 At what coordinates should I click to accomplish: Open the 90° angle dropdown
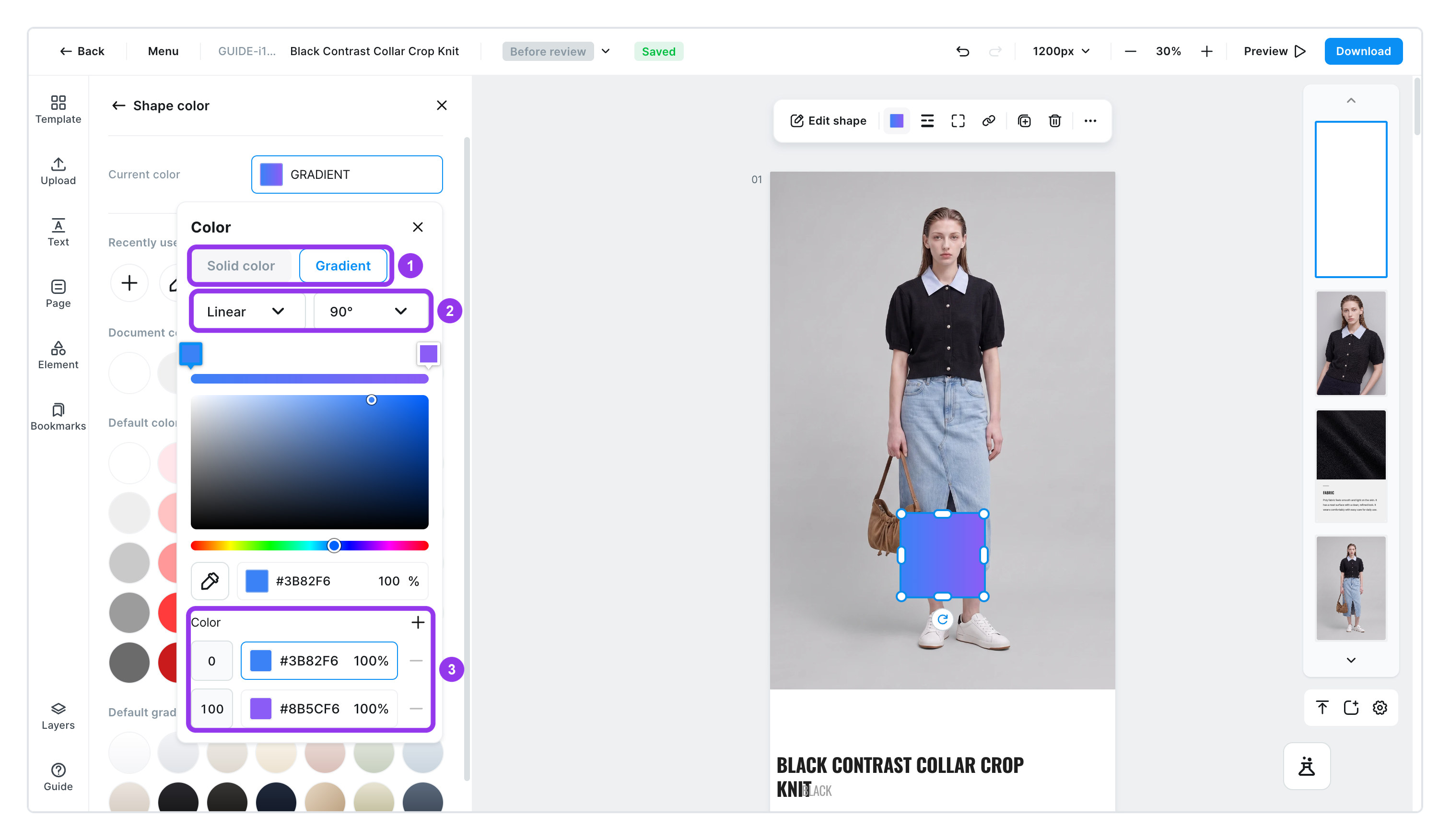pyautogui.click(x=371, y=311)
